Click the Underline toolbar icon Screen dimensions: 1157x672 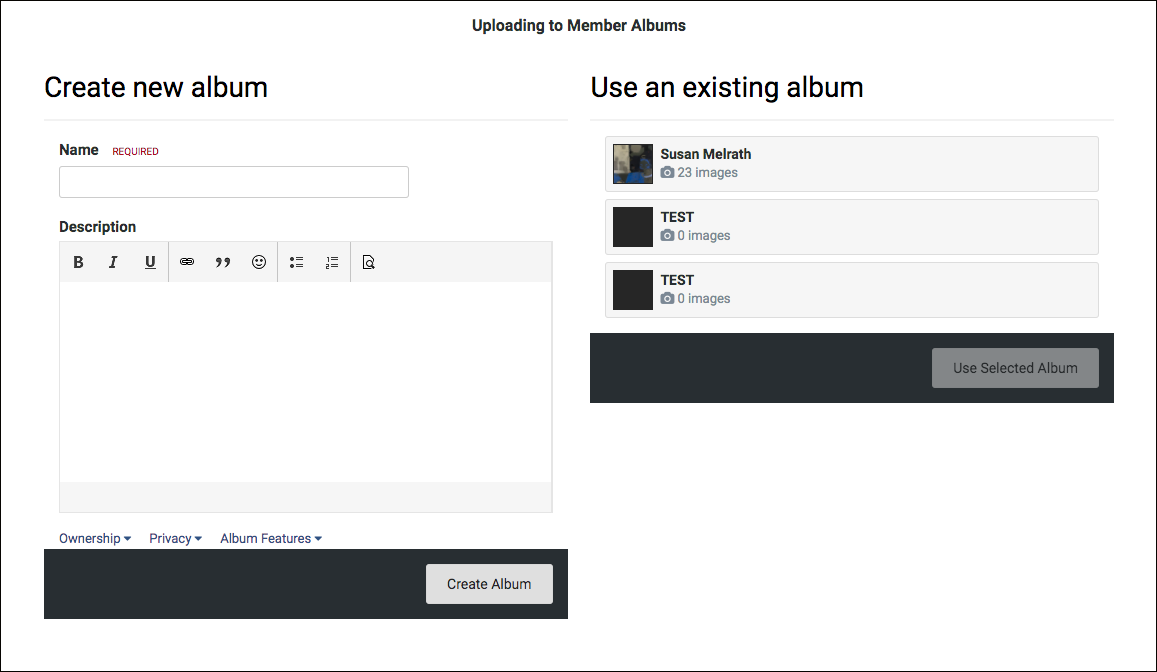[x=150, y=262]
